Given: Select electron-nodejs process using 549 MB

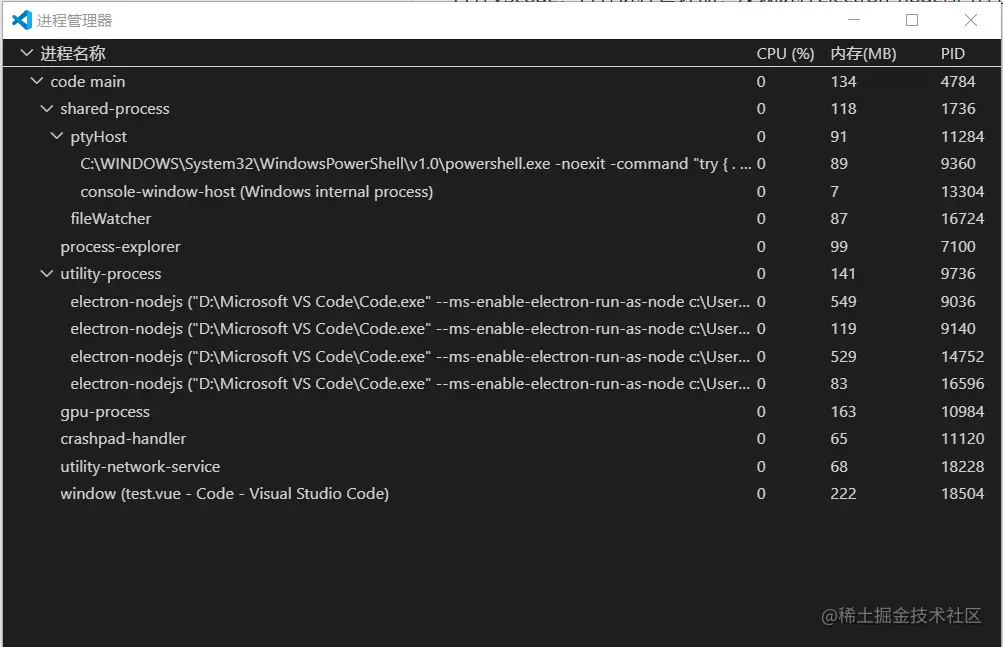Looking at the screenshot, I should tap(400, 302).
